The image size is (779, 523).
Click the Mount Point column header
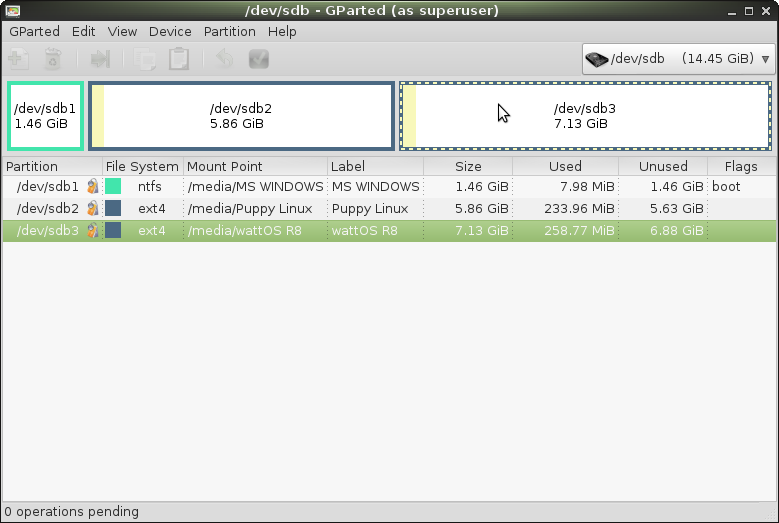tap(255, 166)
